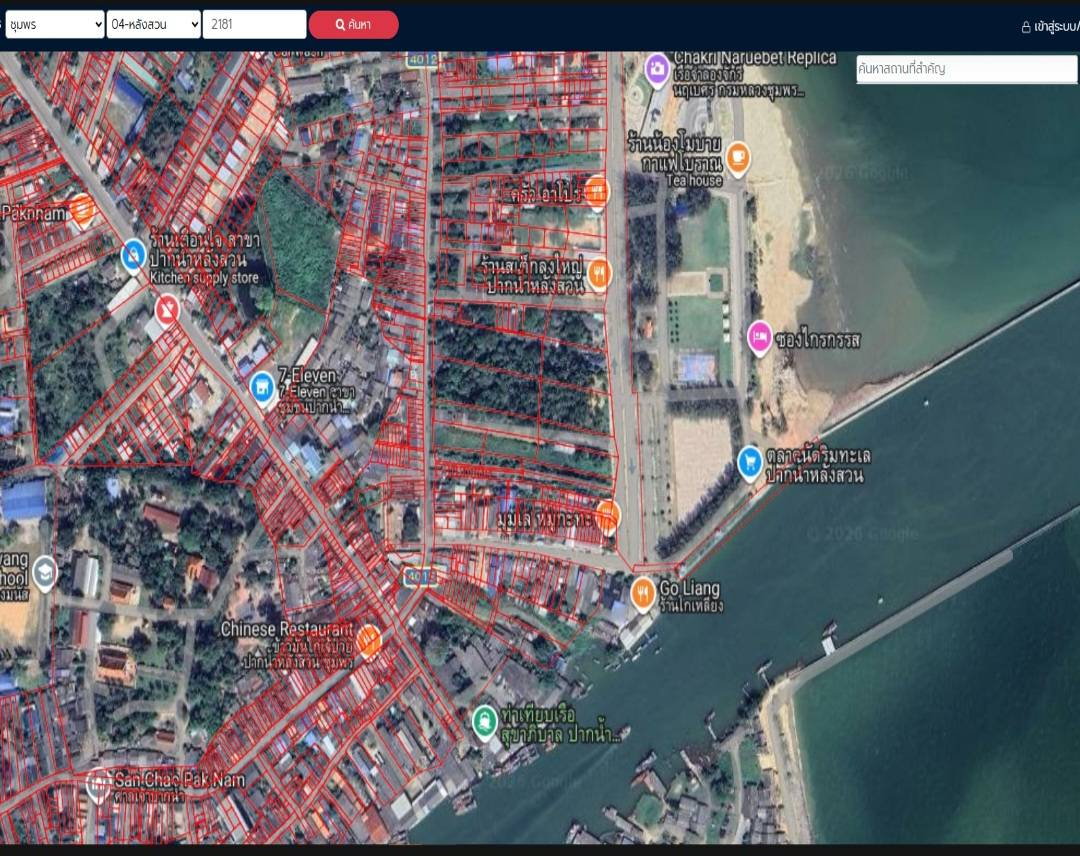Screen dimensions: 1080x856
Task: Select the "ตลาดนัดริมทะเล" market label
Action: pos(818,455)
